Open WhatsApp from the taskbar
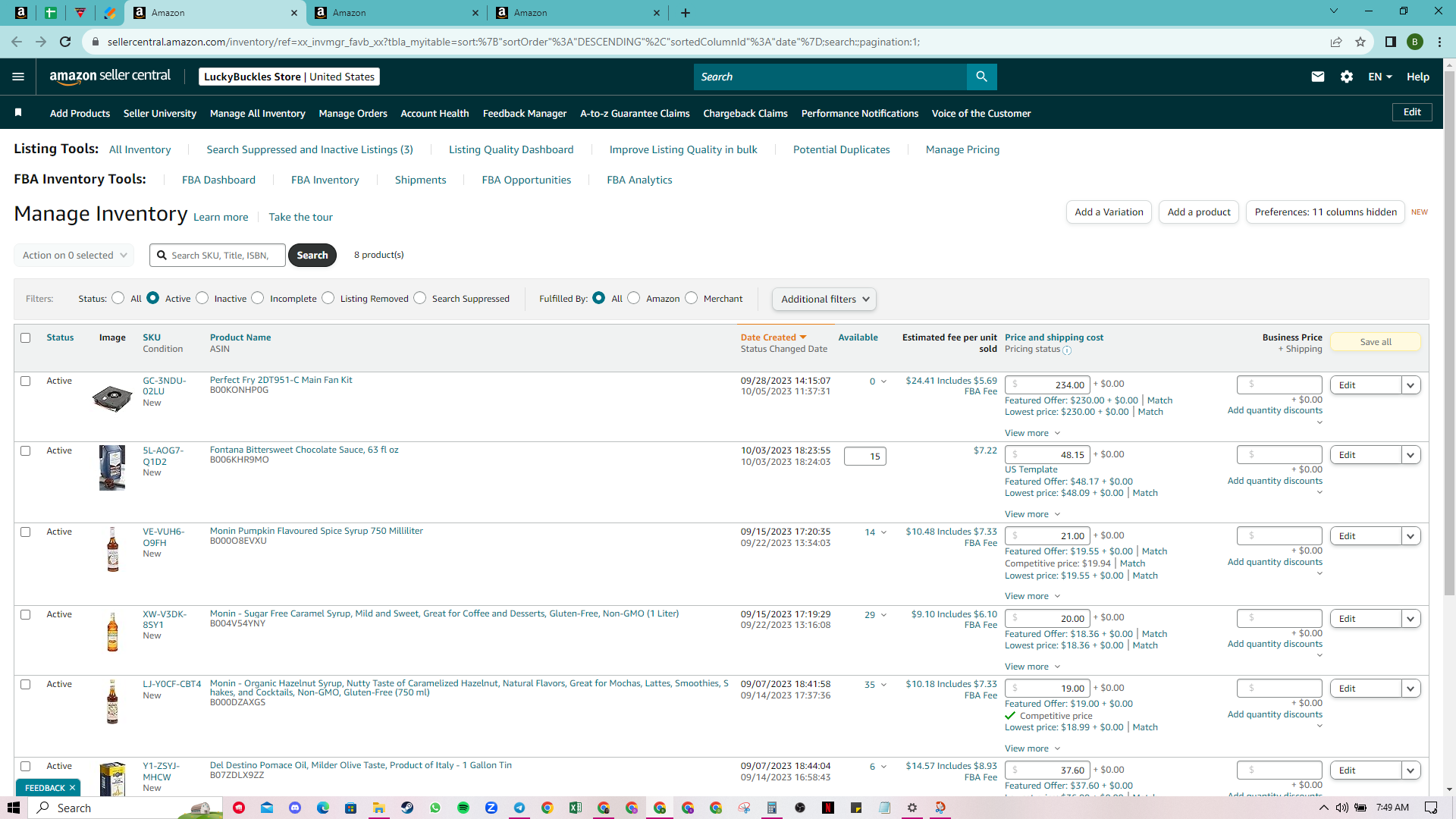Viewport: 1456px width, 819px height. (435, 808)
